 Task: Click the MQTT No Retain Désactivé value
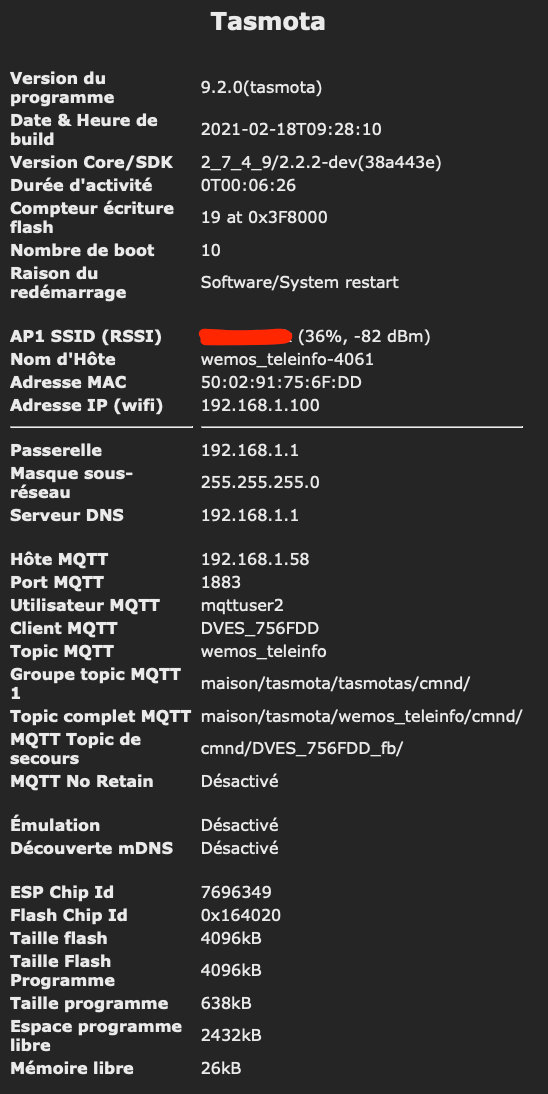click(239, 781)
